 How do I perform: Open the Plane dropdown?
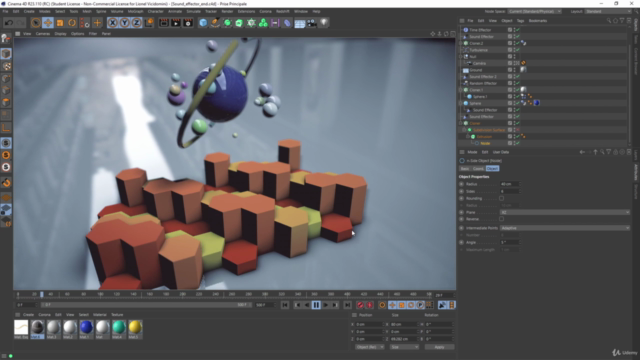pos(564,212)
